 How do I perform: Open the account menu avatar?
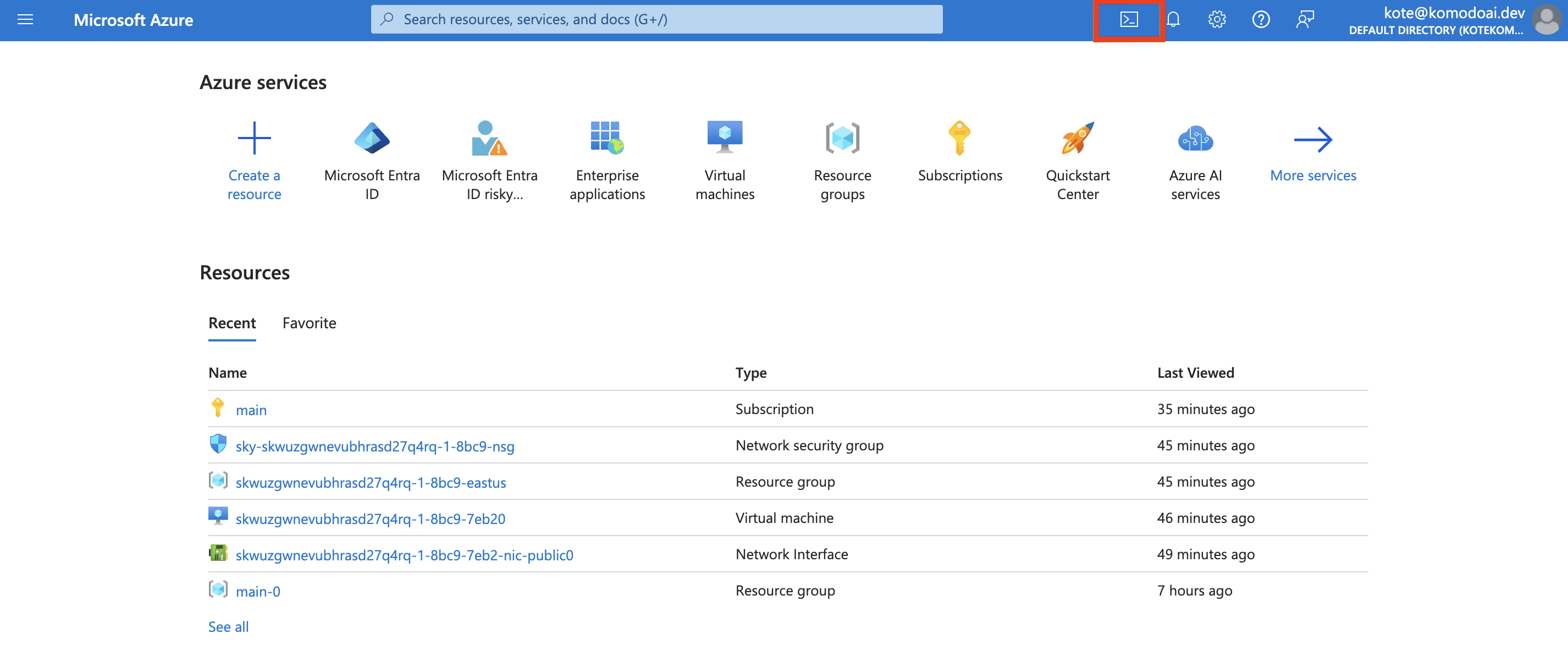(1546, 19)
